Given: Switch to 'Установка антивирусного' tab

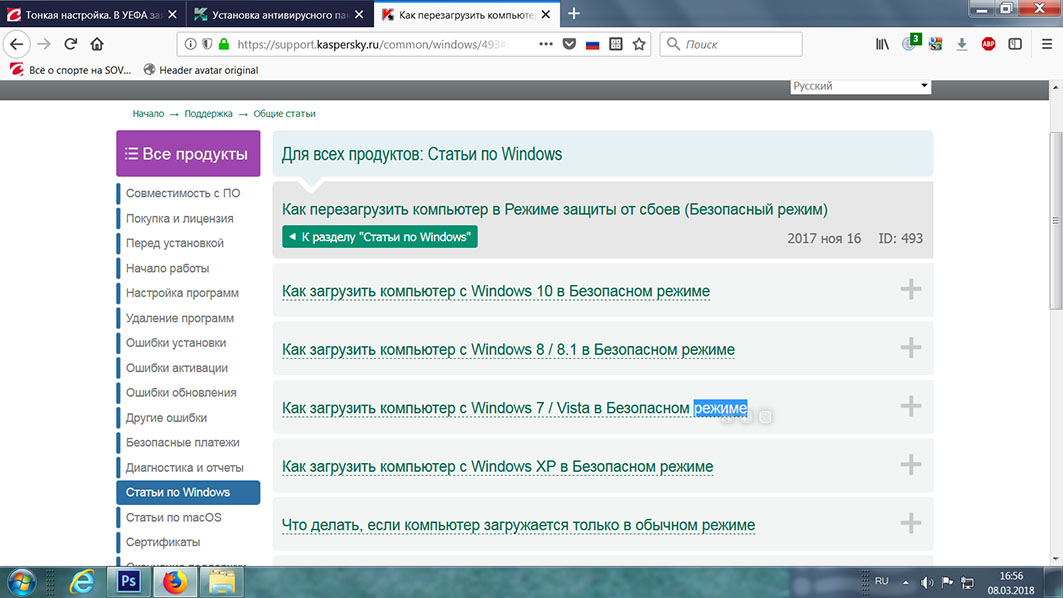Looking at the screenshot, I should coord(280,14).
